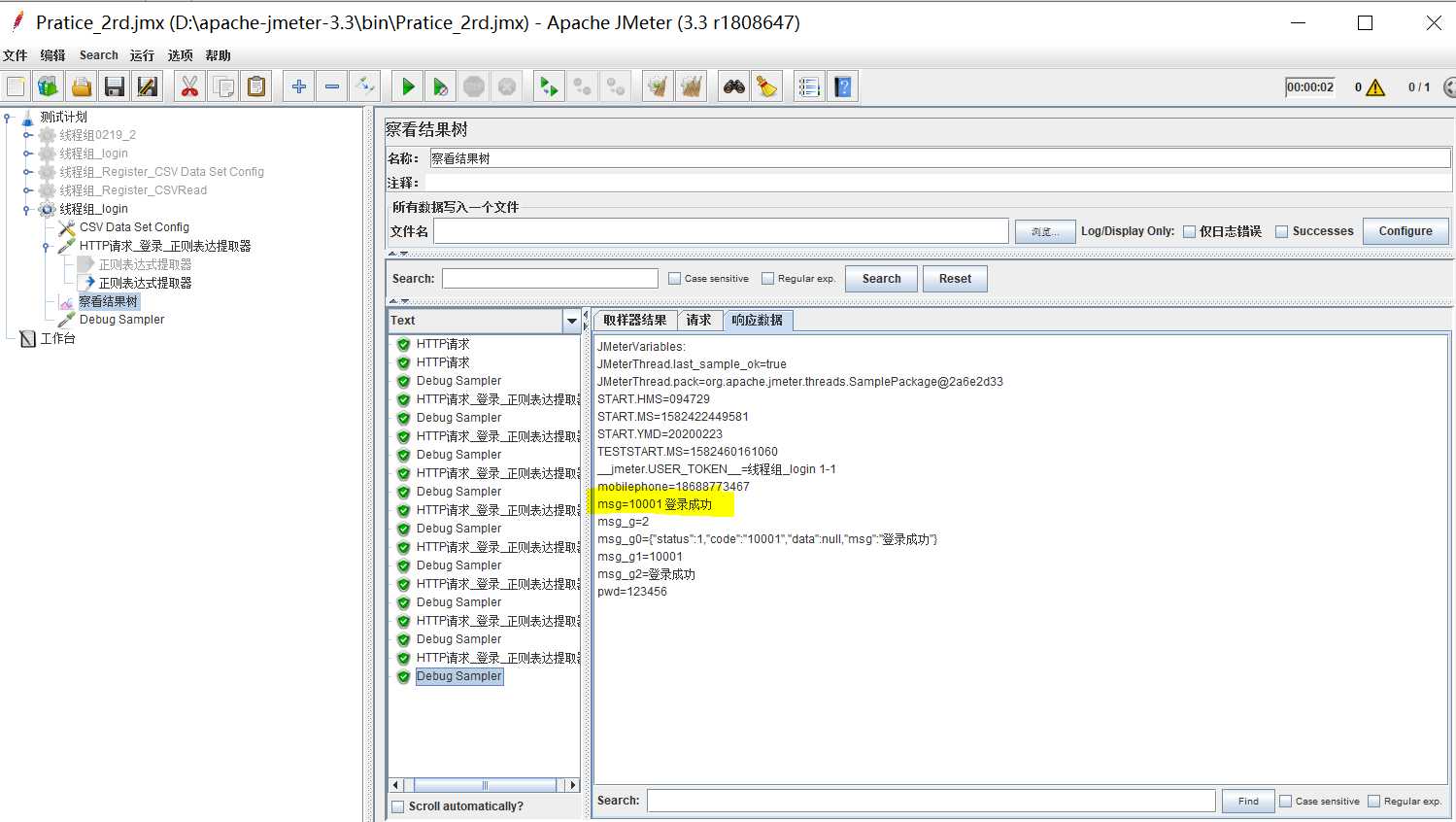This screenshot has height=822, width=1456.
Task: Save the test plan with floppy icon
Action: click(115, 86)
